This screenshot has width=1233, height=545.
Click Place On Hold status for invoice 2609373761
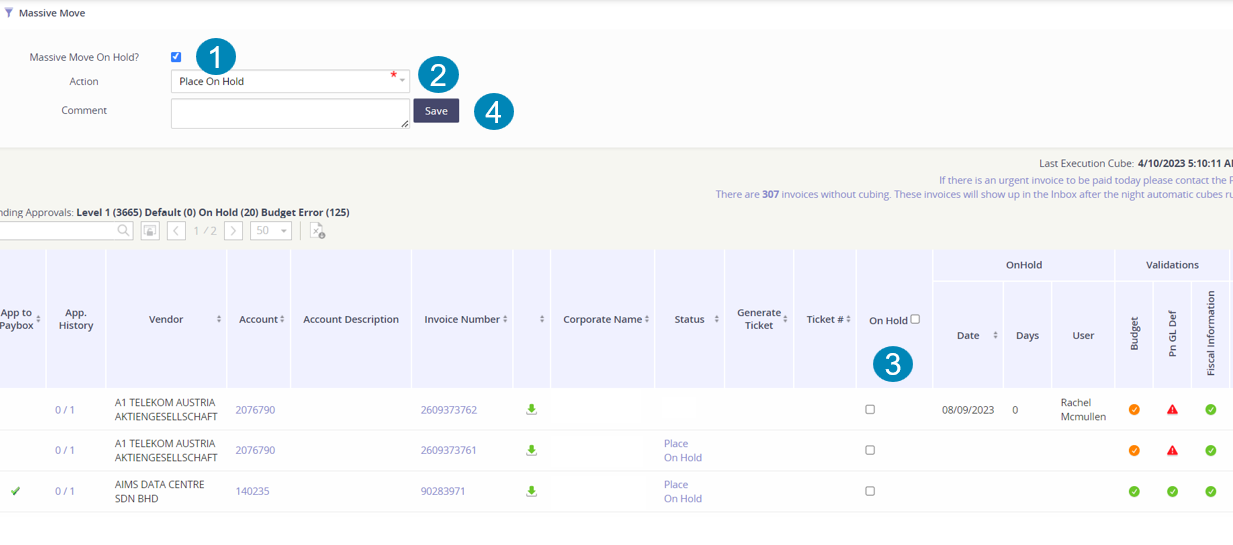[x=683, y=450]
